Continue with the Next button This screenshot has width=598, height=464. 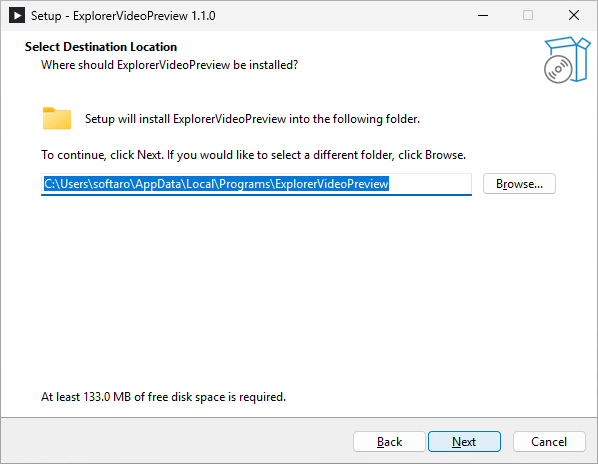pos(464,442)
